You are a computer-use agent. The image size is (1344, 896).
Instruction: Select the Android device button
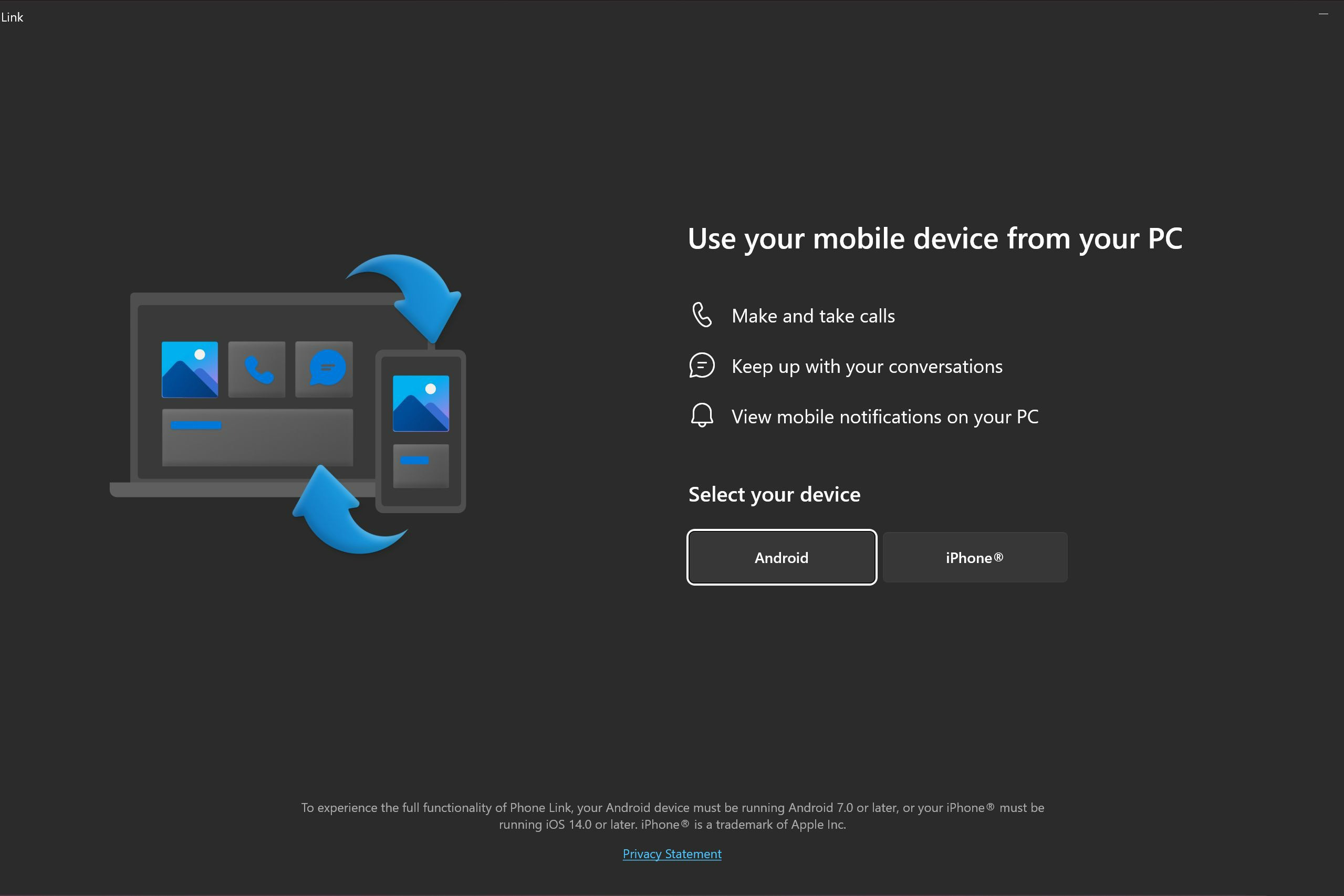point(782,557)
